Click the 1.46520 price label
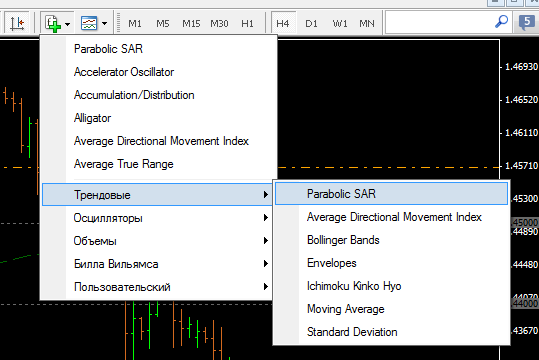This screenshot has width=539, height=360. point(521,100)
